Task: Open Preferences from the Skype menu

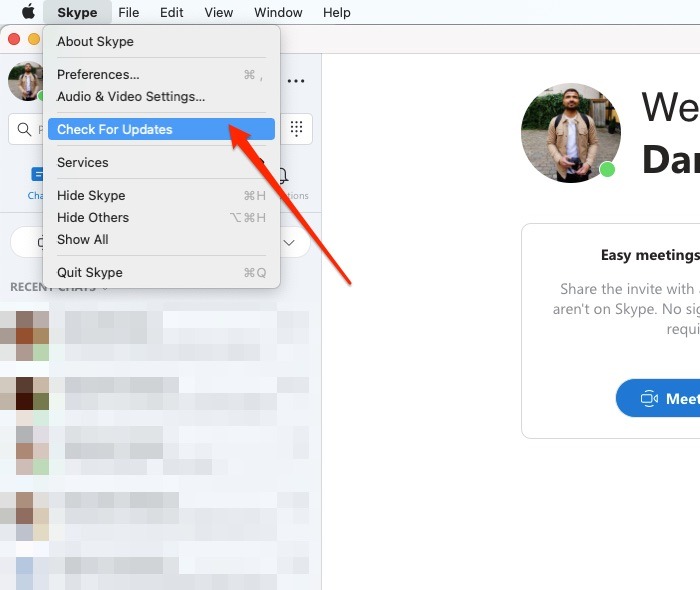Action: (x=161, y=75)
